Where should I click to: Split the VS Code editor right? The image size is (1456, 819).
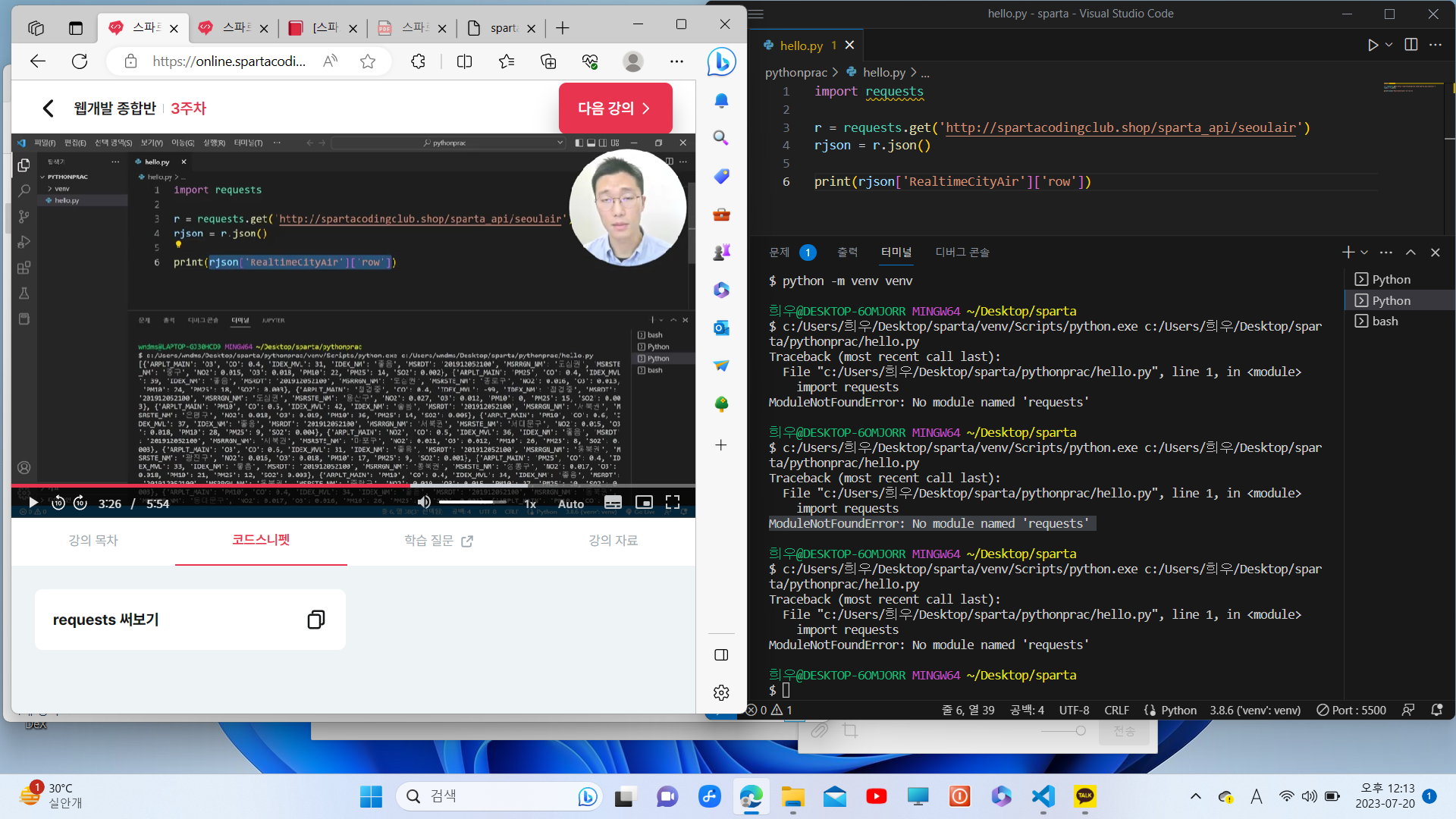tap(1410, 45)
